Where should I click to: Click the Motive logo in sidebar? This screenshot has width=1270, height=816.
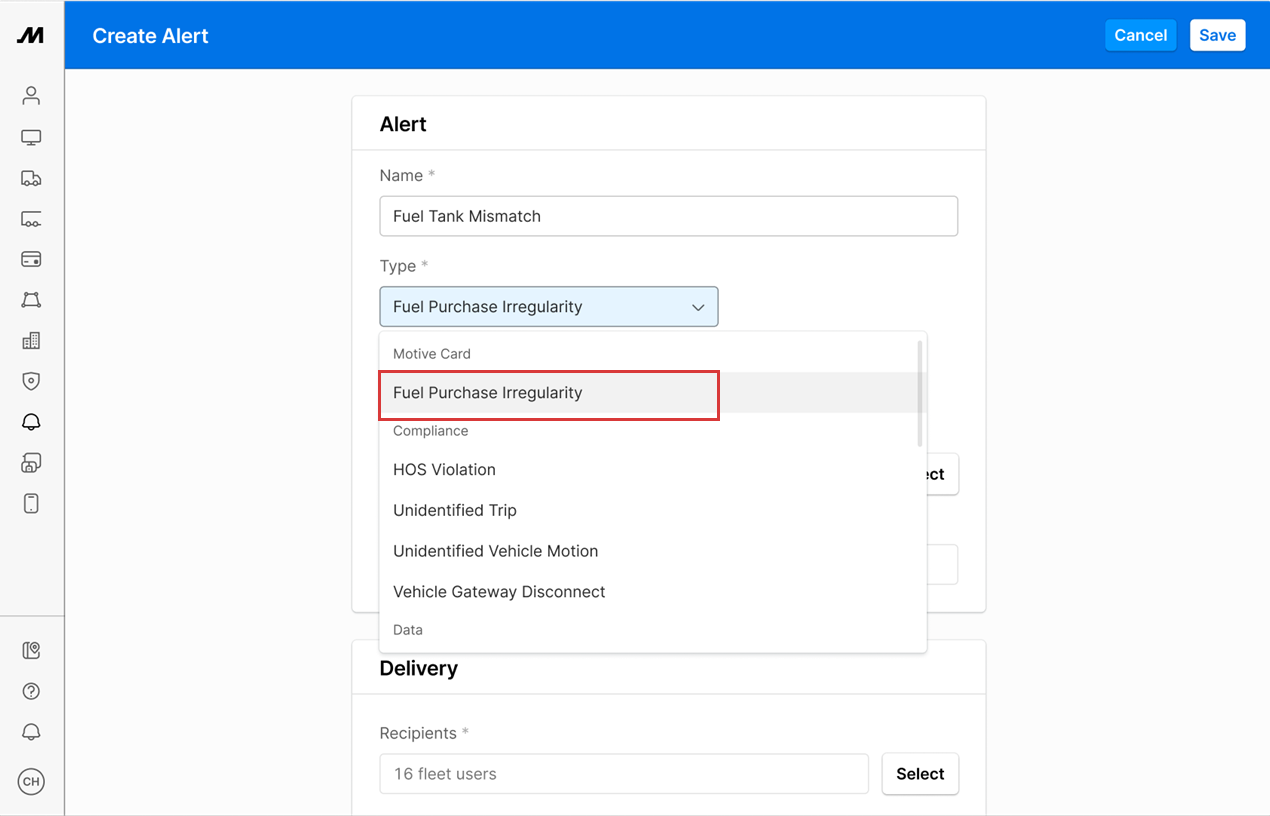pos(31,35)
